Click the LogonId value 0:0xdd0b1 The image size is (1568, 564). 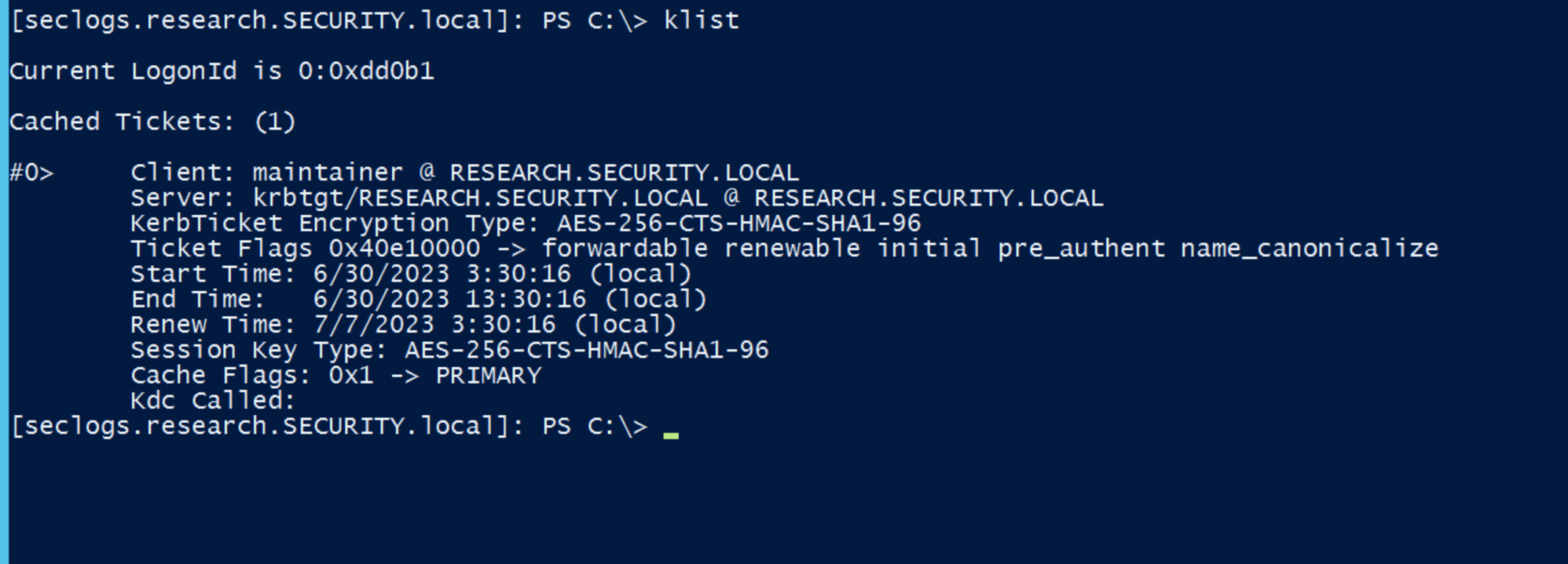[x=366, y=71]
